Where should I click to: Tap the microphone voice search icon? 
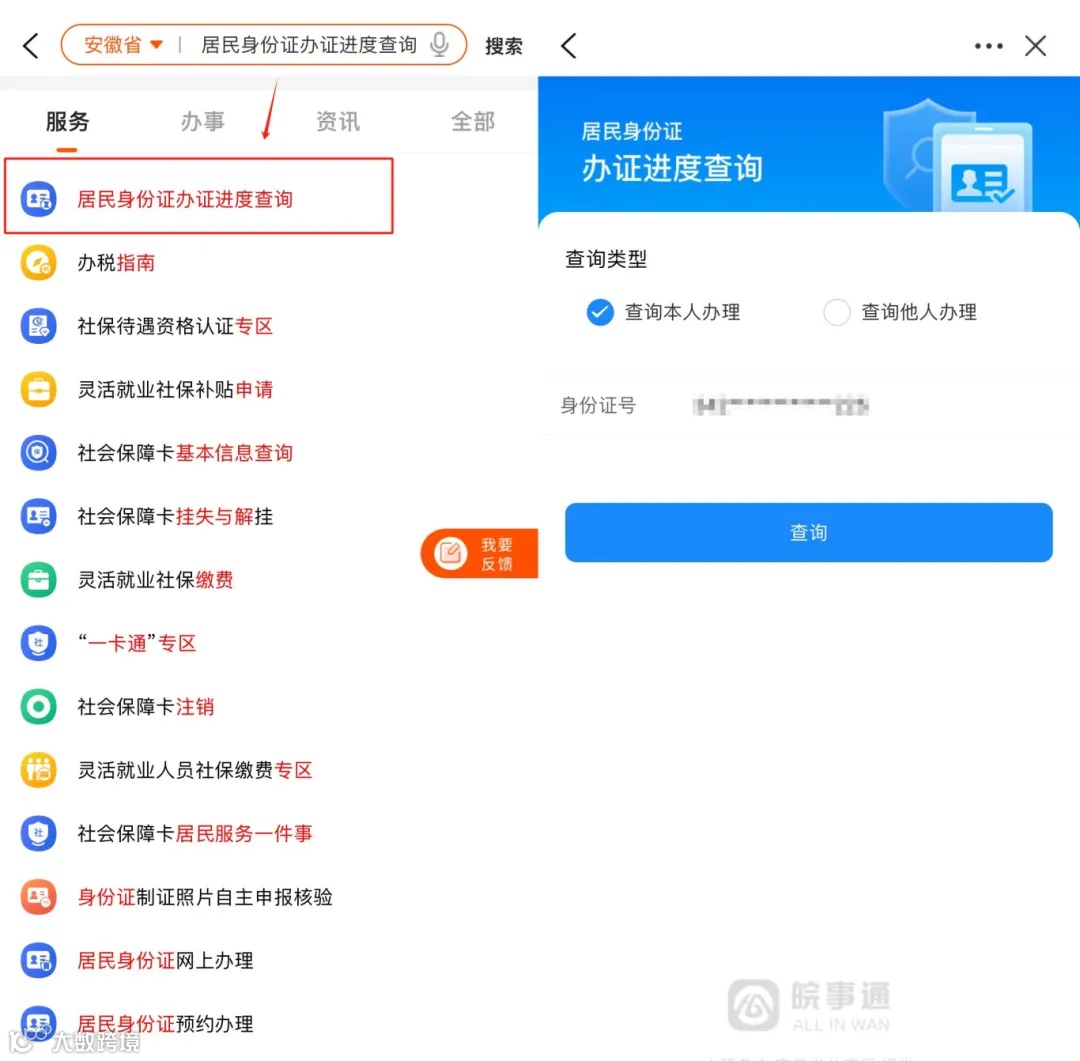coord(439,45)
